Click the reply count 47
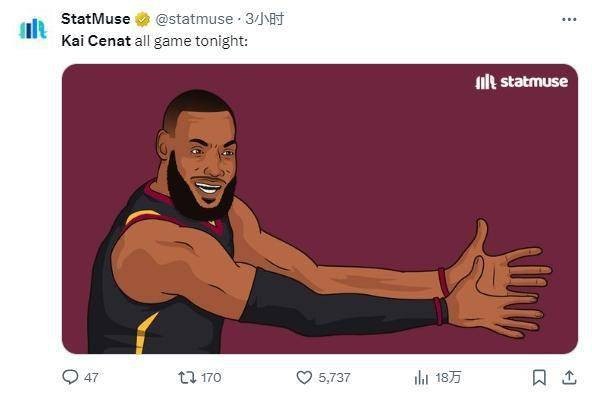 point(91,377)
